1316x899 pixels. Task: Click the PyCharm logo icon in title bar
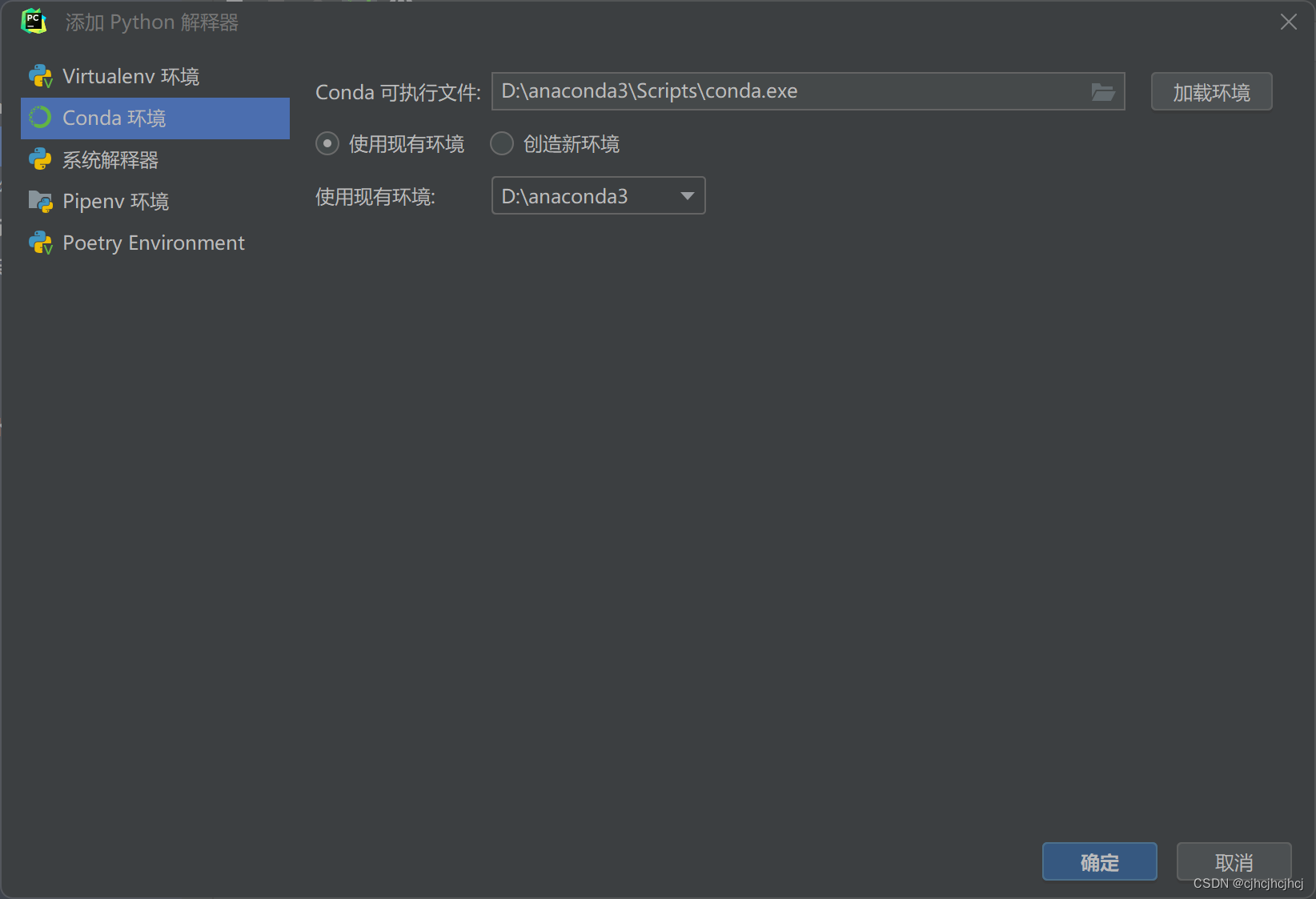point(34,22)
